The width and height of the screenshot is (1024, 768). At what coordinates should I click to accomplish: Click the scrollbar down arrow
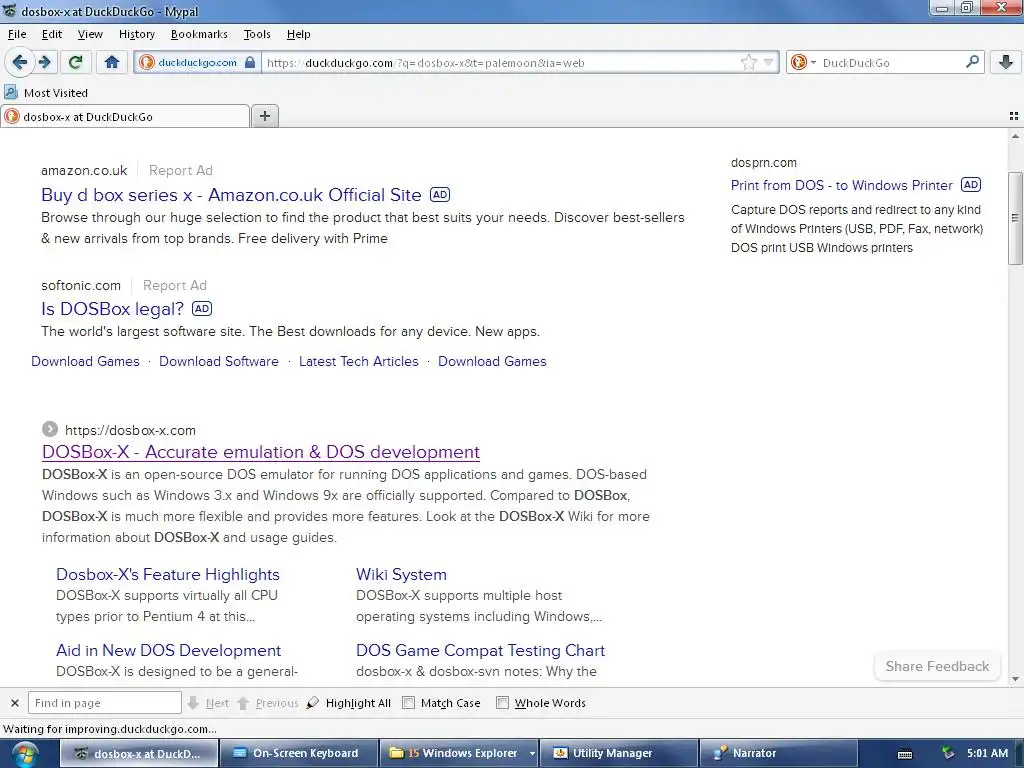(1015, 679)
